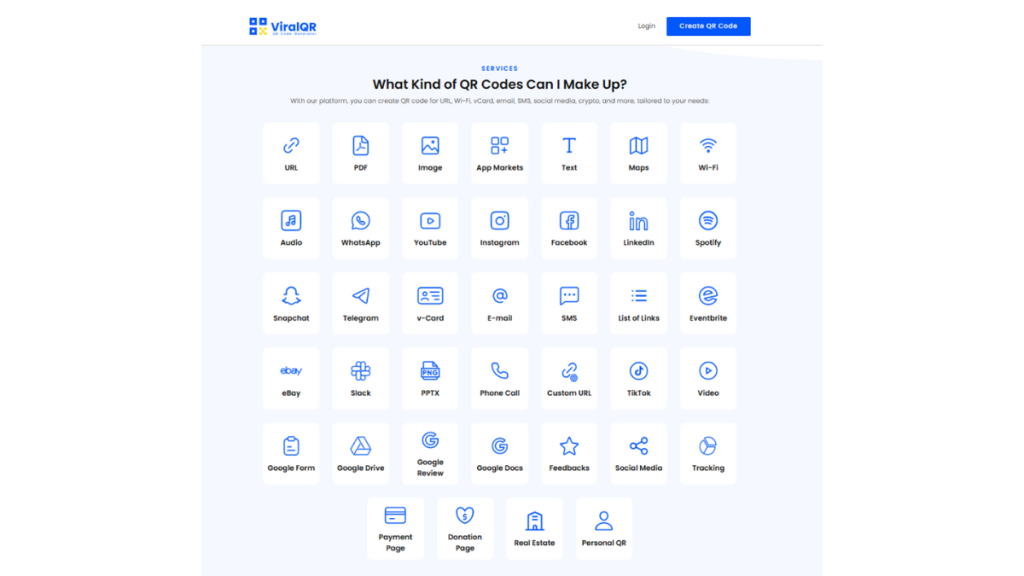This screenshot has width=1024, height=576.
Task: Select the Instagram QR code card
Action: click(x=500, y=229)
